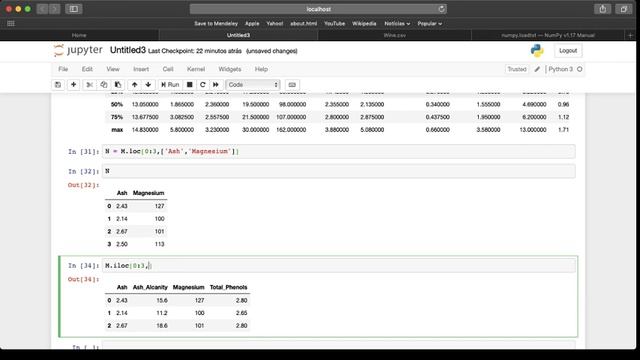Open a new browser tab with plus
The image size is (640, 360).
point(630,36)
